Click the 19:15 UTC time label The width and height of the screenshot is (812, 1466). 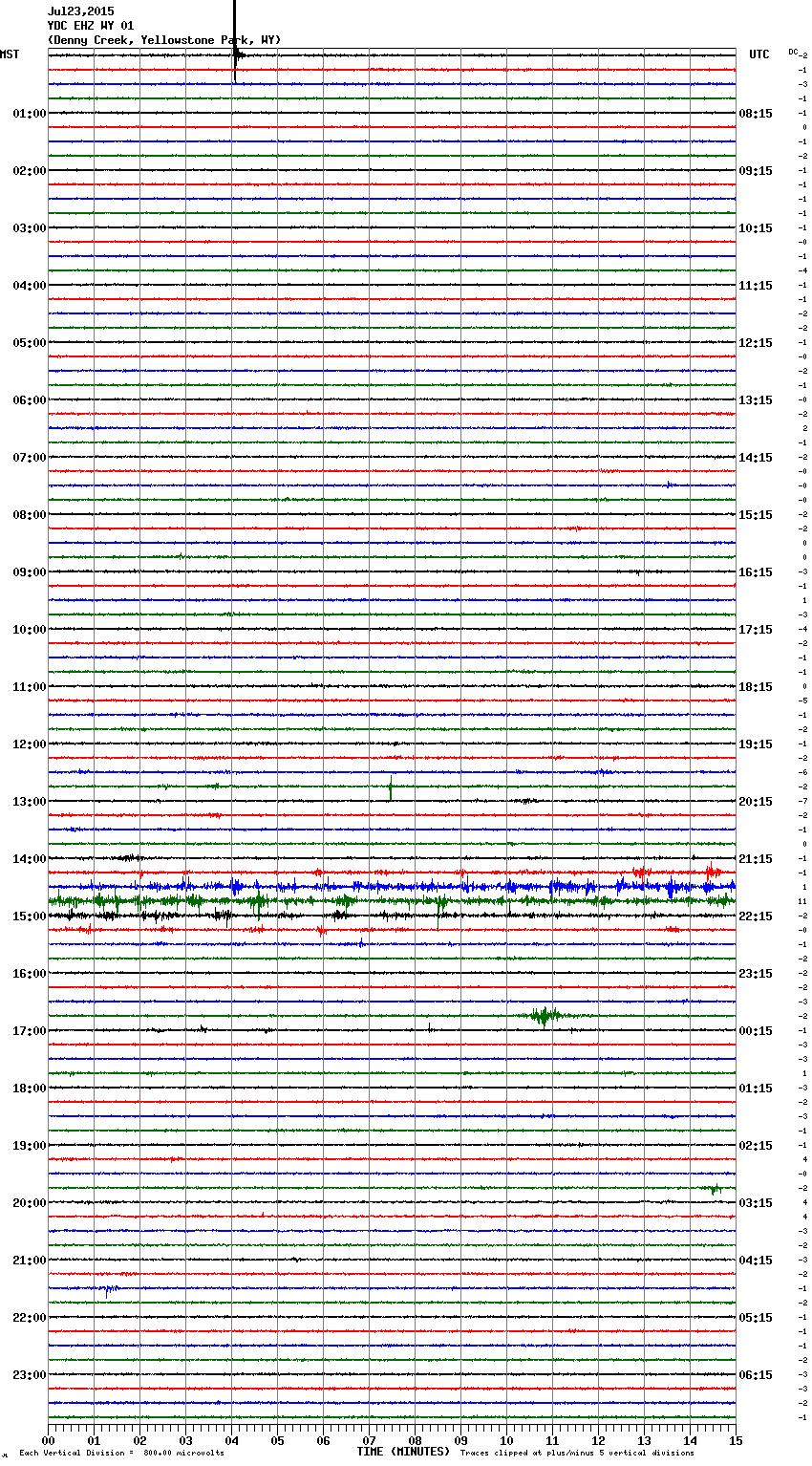point(756,744)
